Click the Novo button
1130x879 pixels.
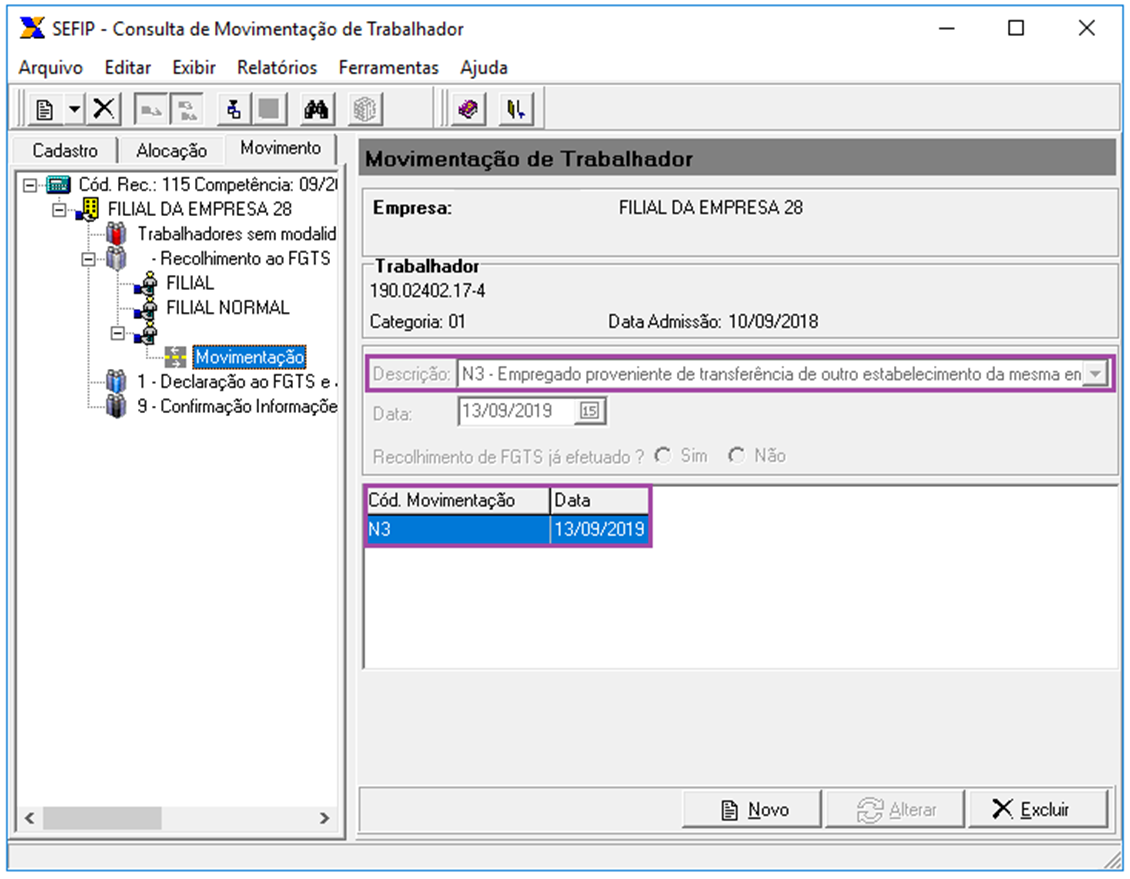(x=752, y=809)
